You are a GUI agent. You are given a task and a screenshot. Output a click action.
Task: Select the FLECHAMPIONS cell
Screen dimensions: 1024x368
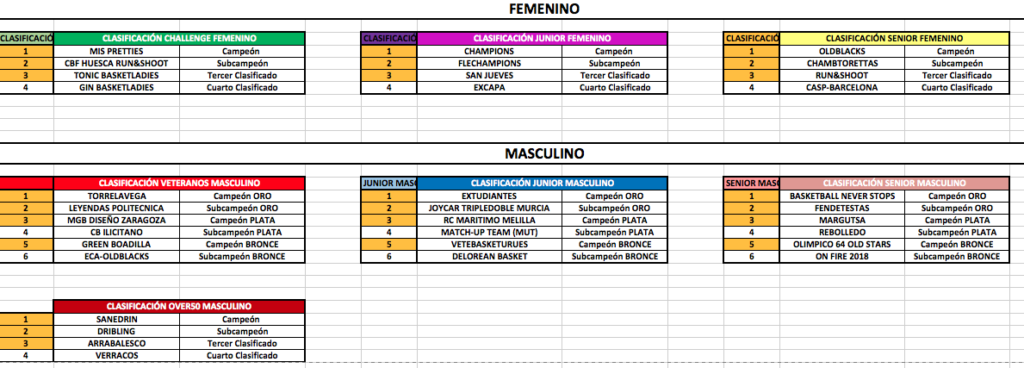pyautogui.click(x=489, y=63)
